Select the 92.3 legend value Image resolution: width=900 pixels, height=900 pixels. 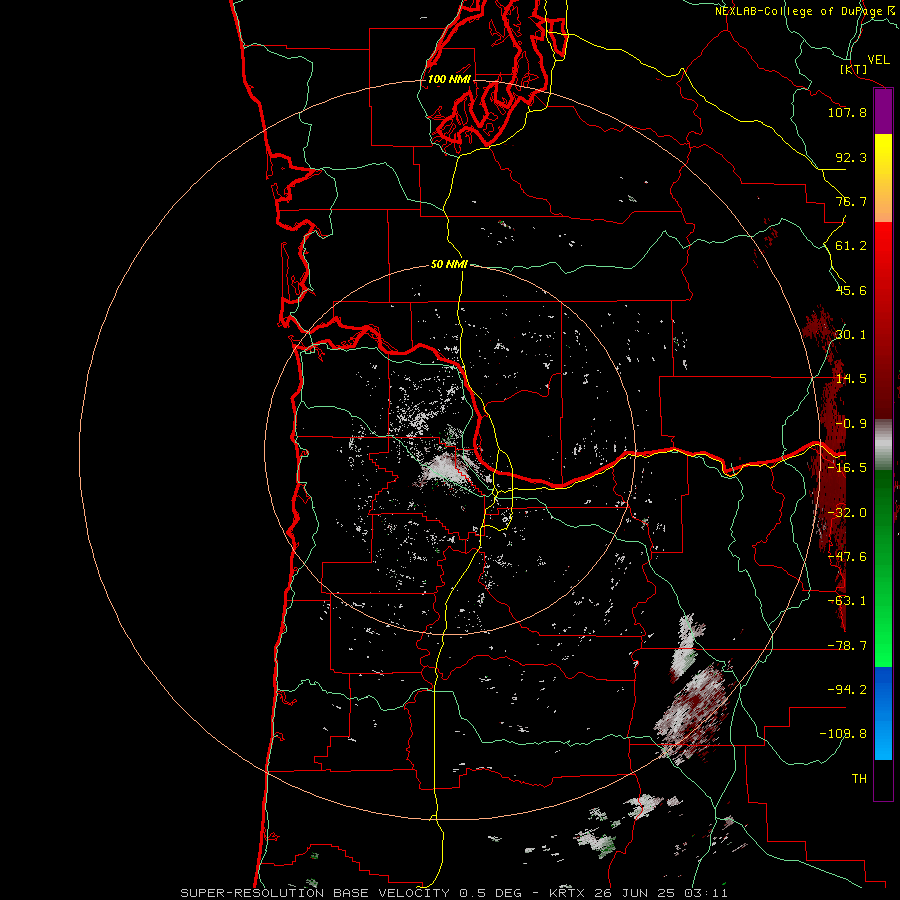[851, 157]
